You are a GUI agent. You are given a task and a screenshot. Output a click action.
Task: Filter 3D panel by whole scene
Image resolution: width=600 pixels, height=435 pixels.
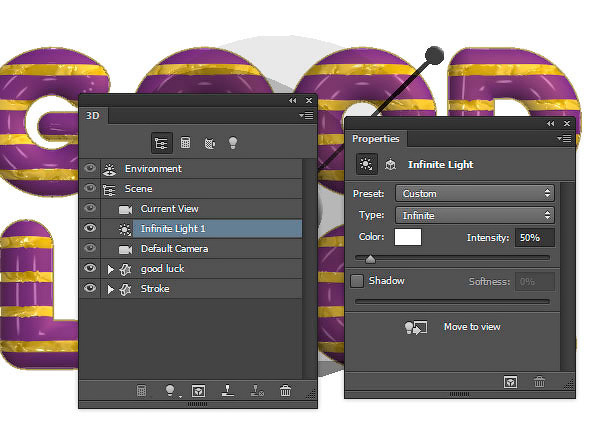[161, 143]
